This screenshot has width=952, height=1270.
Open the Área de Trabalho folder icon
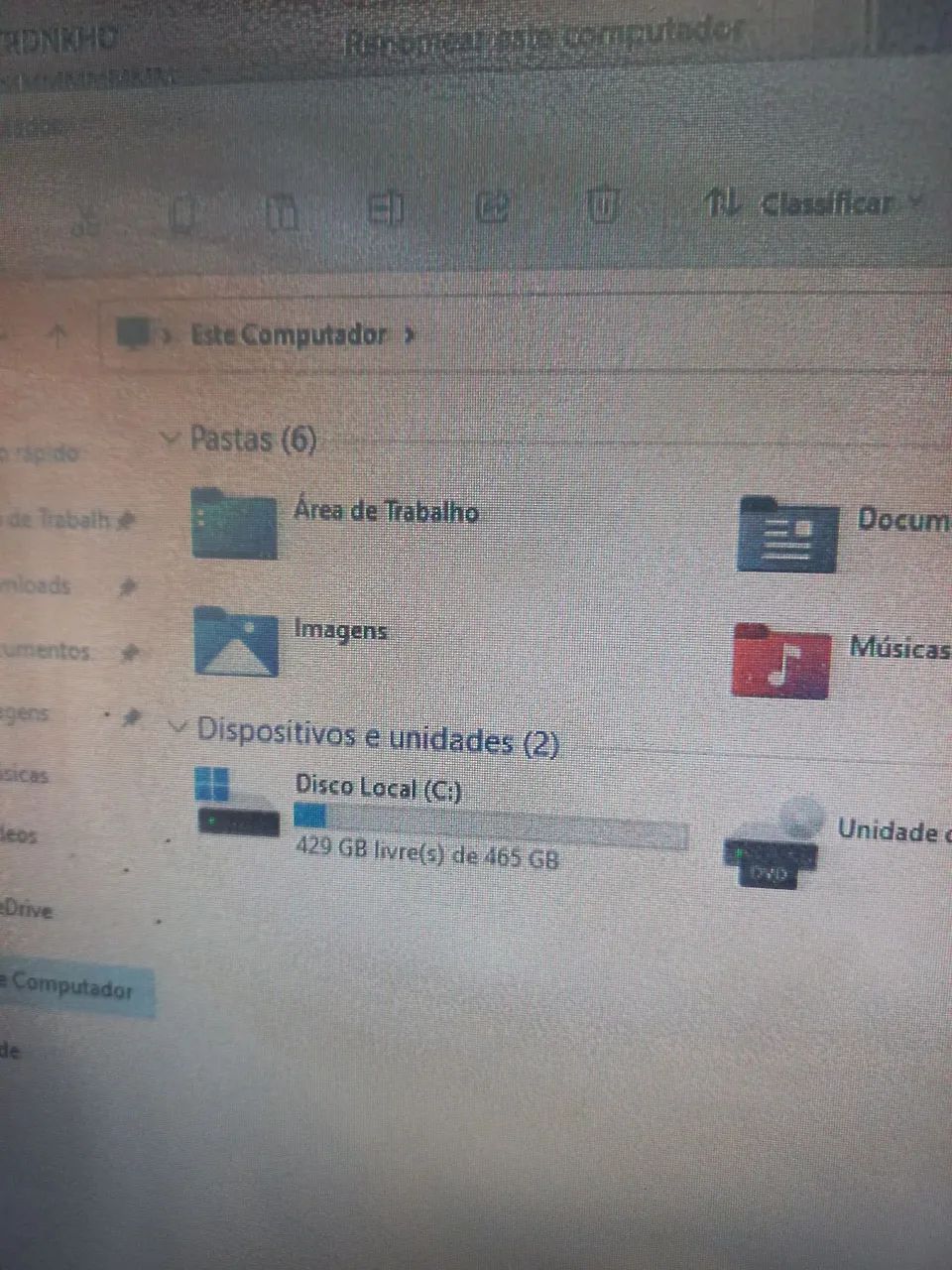(234, 523)
